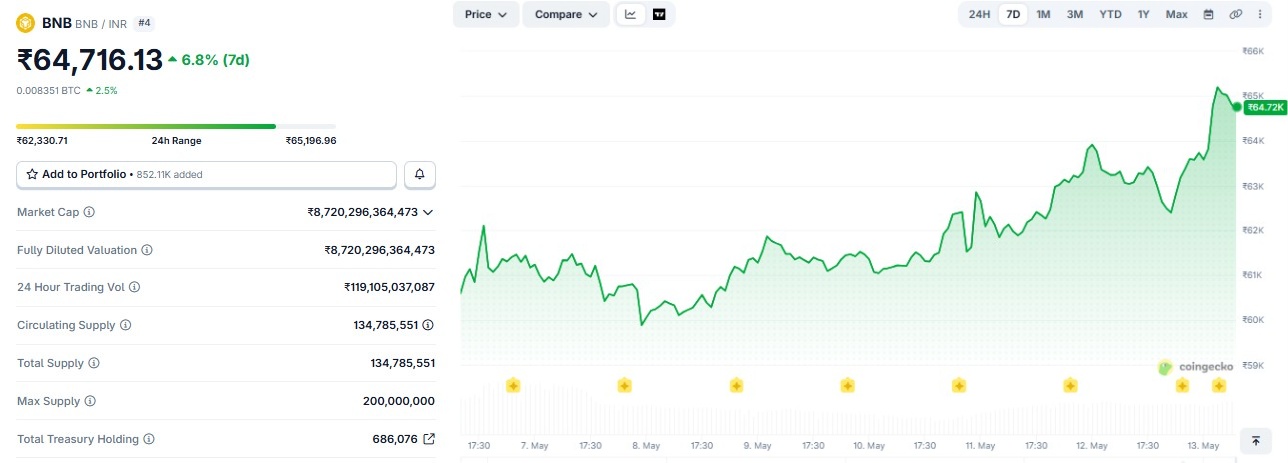This screenshot has height=463, width=1288.
Task: Select the 1M time range
Action: coord(1043,14)
